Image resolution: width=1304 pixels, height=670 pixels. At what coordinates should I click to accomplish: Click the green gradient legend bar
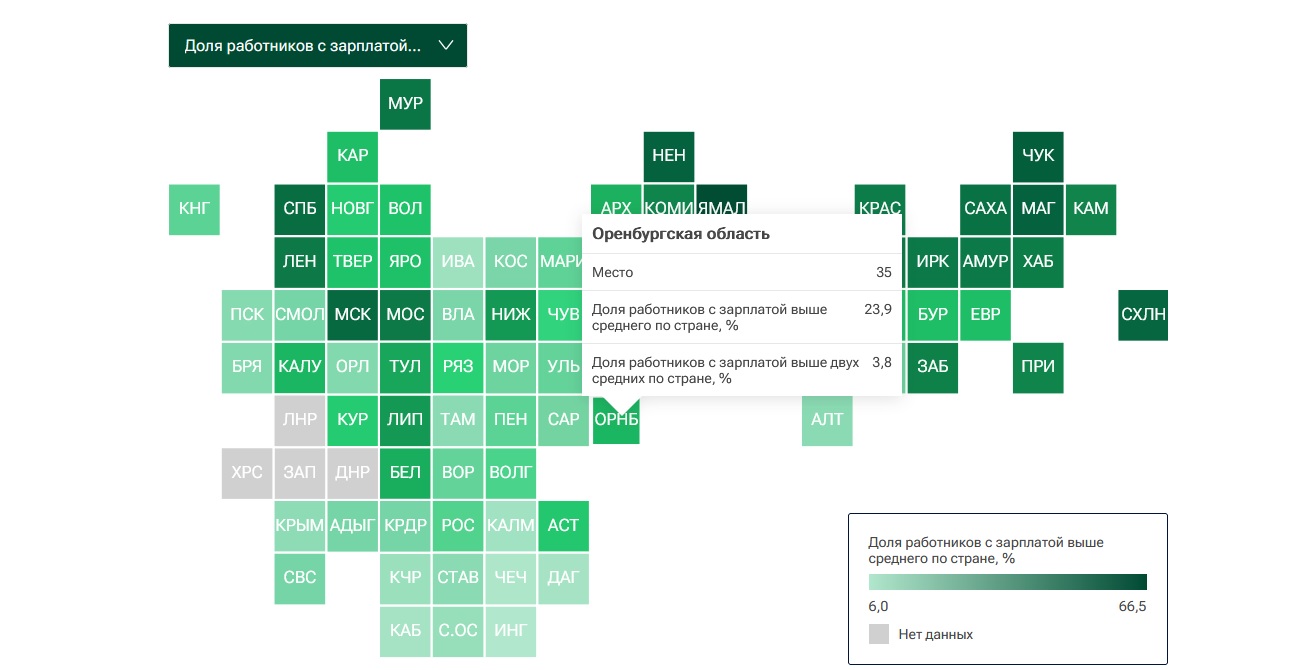(x=1007, y=582)
